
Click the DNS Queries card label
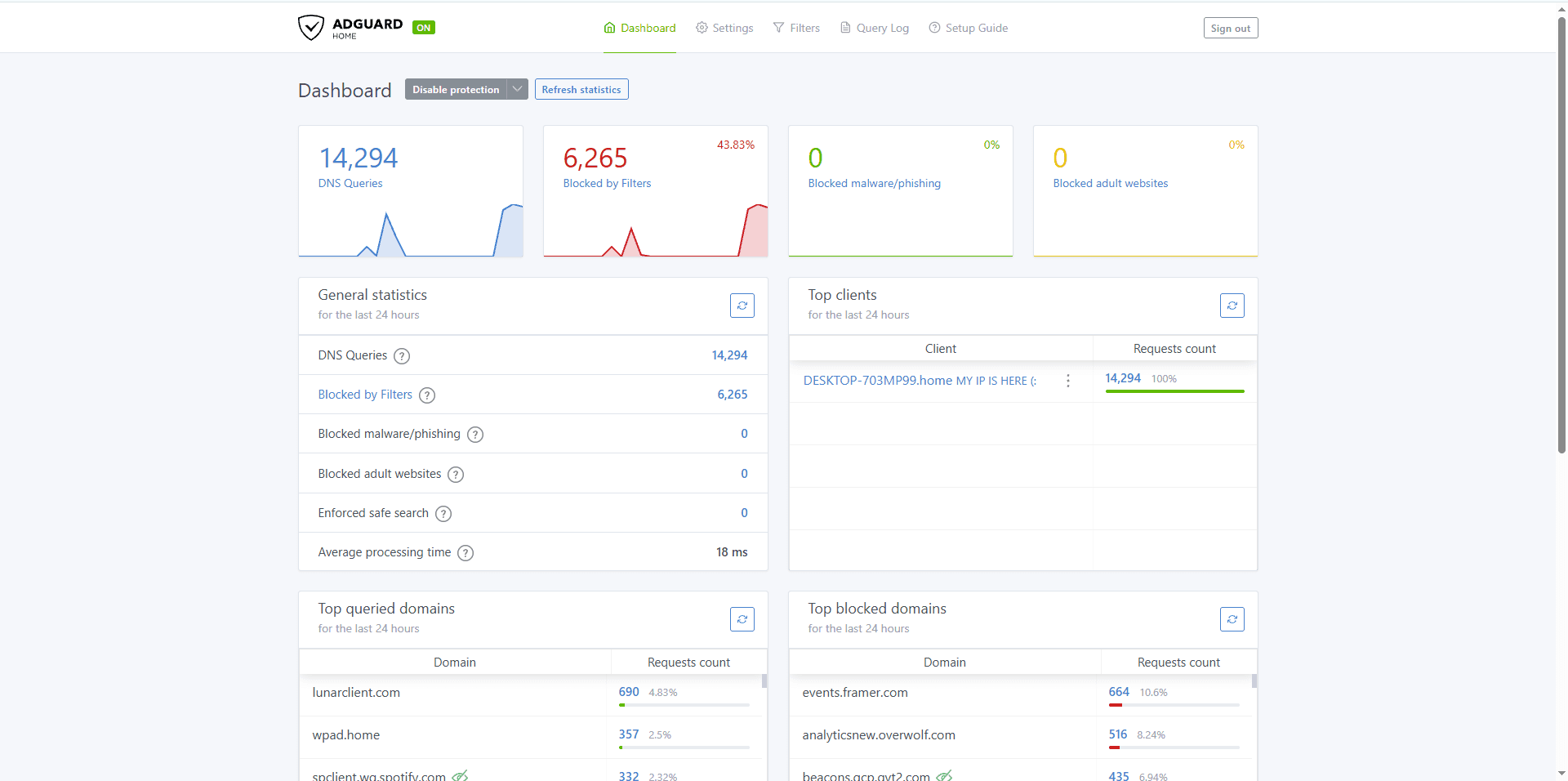[x=350, y=184]
